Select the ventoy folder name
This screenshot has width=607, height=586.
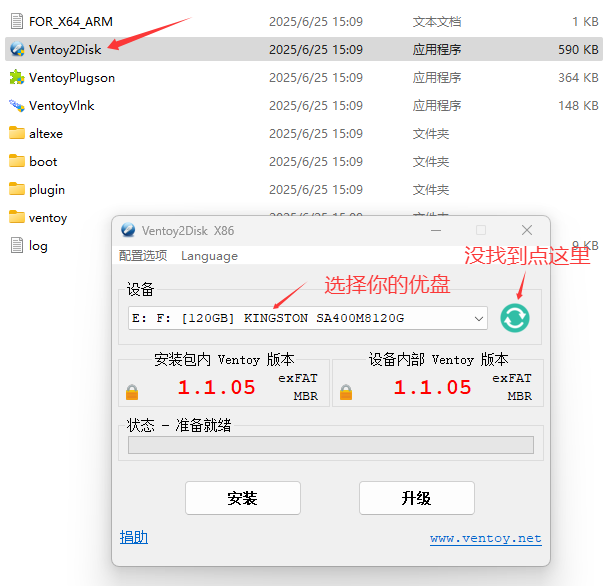(48, 218)
